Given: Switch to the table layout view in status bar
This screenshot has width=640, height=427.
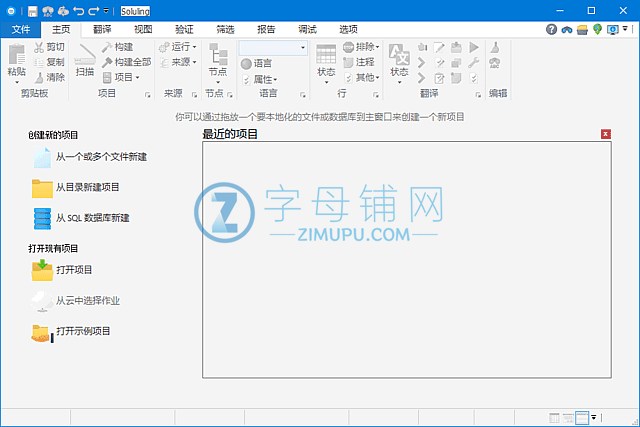Looking at the screenshot, I should click(x=554, y=417).
